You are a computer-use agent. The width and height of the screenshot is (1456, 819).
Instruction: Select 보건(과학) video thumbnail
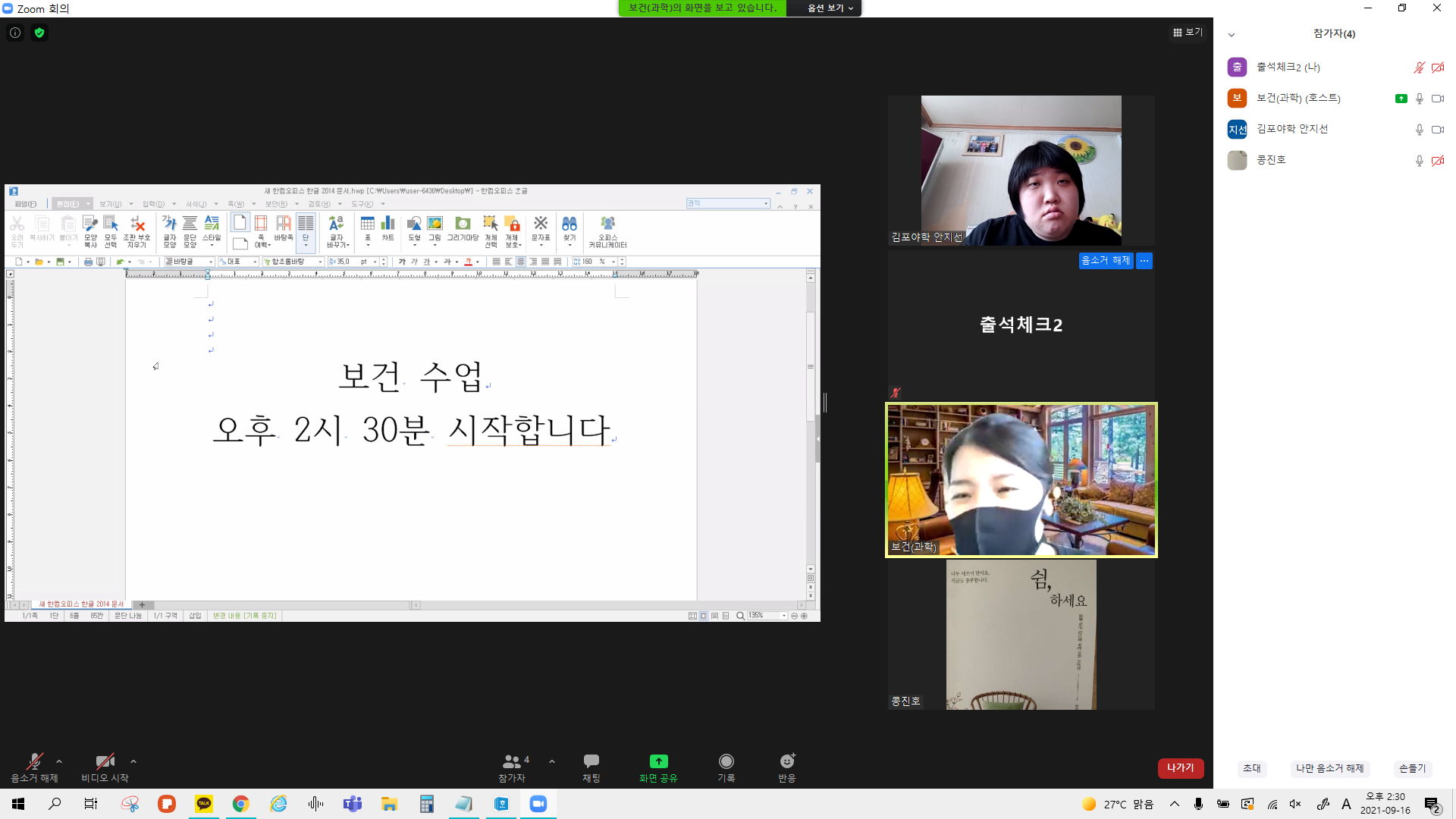tap(1021, 480)
